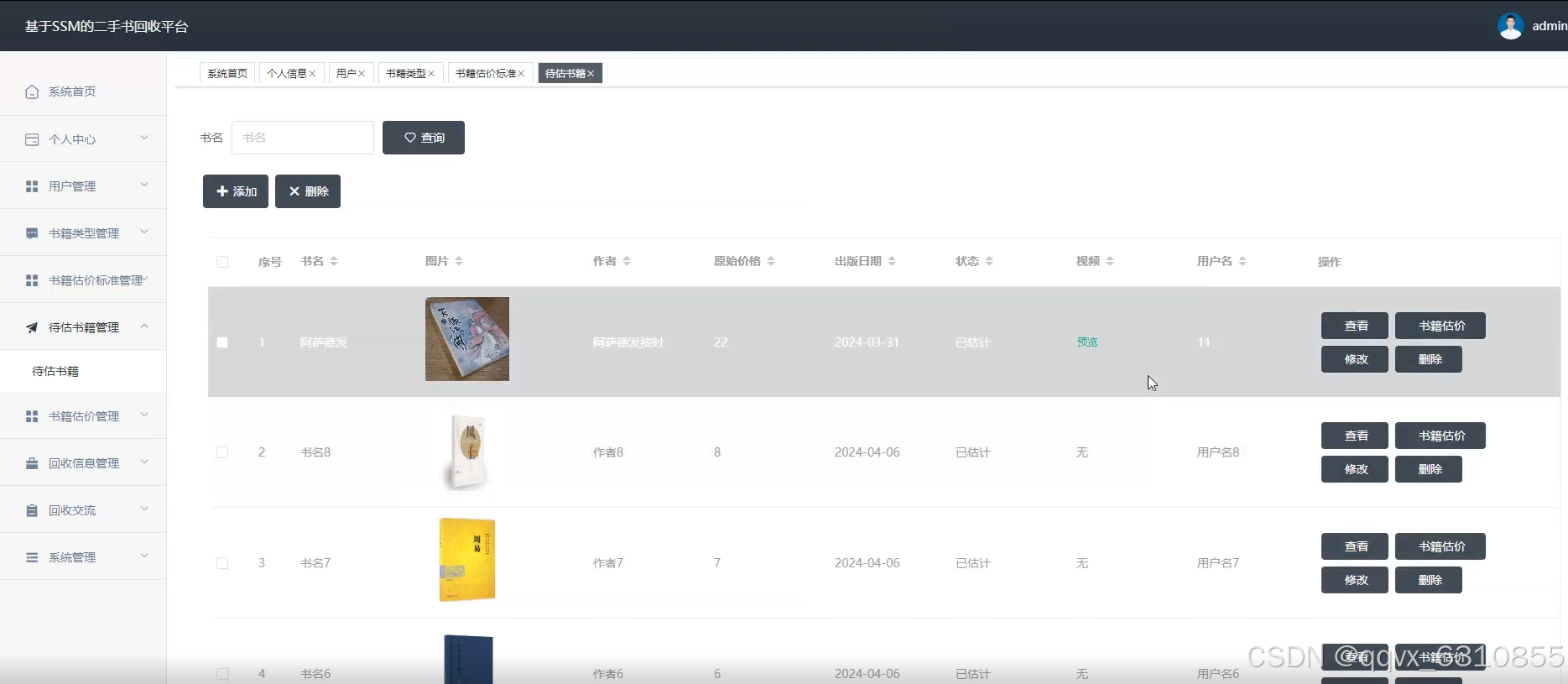
Task: Click 书籍估价 for the 阿萨德发 row
Action: click(1440, 326)
